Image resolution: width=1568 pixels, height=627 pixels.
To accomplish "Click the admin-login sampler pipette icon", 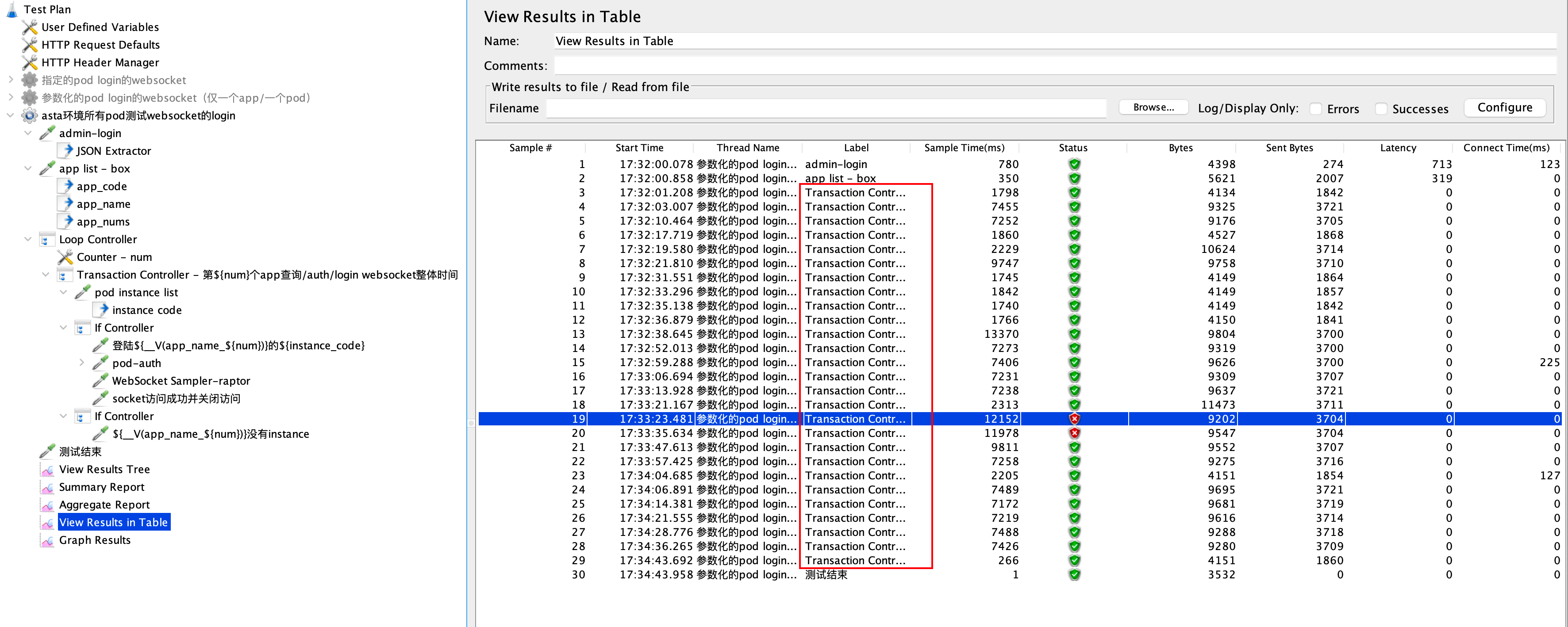I will pos(47,133).
